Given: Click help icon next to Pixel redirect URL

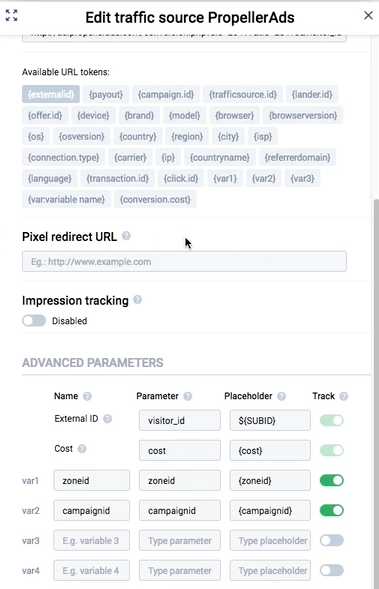Looking at the screenshot, I should (127, 236).
